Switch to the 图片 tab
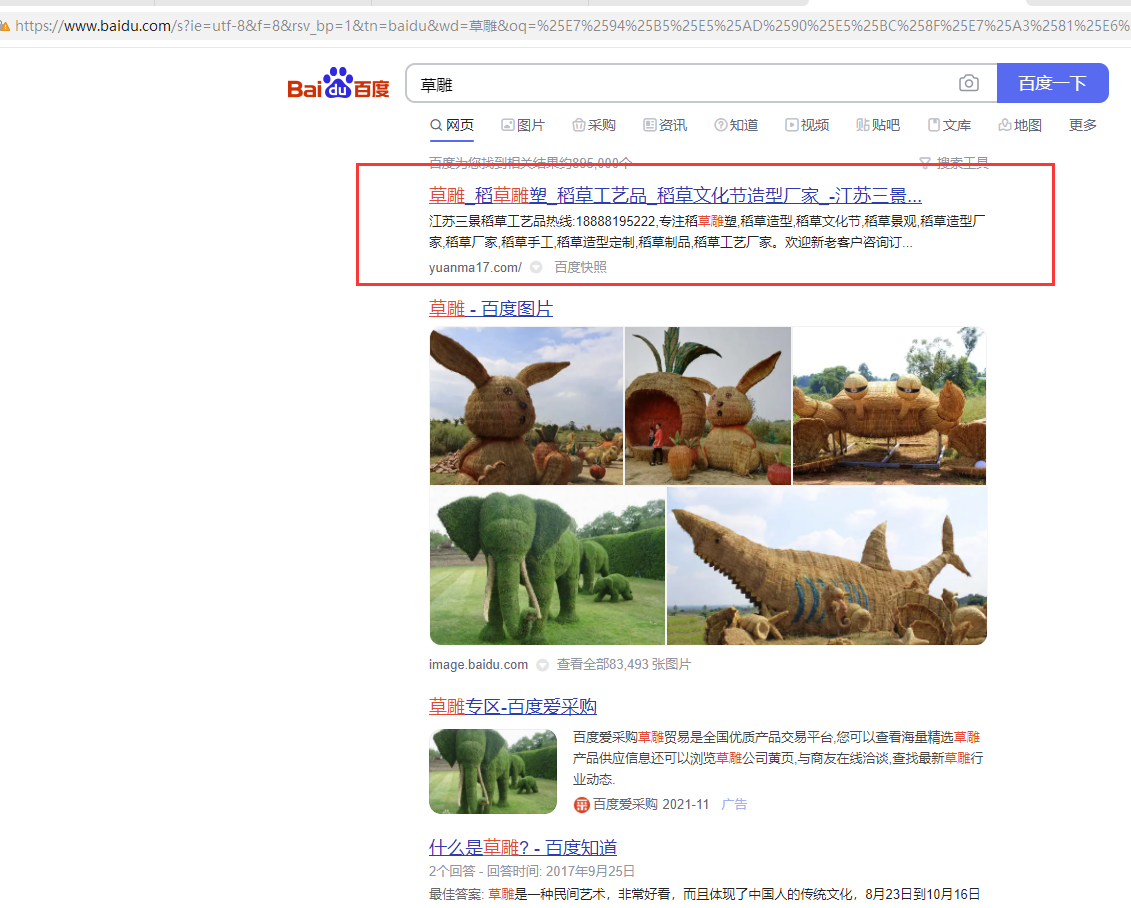The height and width of the screenshot is (908, 1131). (x=523, y=125)
